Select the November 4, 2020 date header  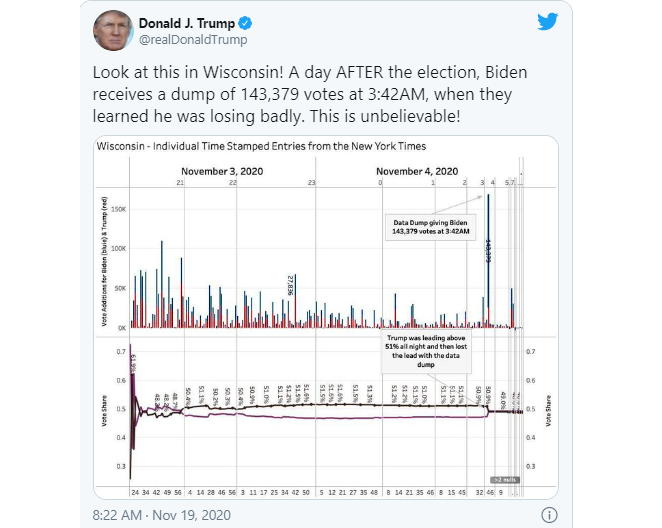[416, 170]
